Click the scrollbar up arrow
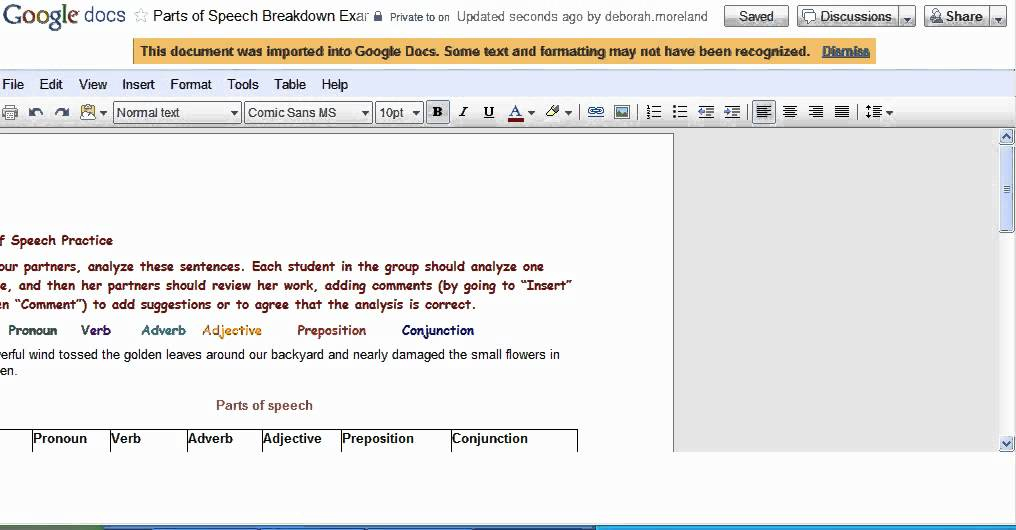This screenshot has height=530, width=1016. click(x=1006, y=136)
